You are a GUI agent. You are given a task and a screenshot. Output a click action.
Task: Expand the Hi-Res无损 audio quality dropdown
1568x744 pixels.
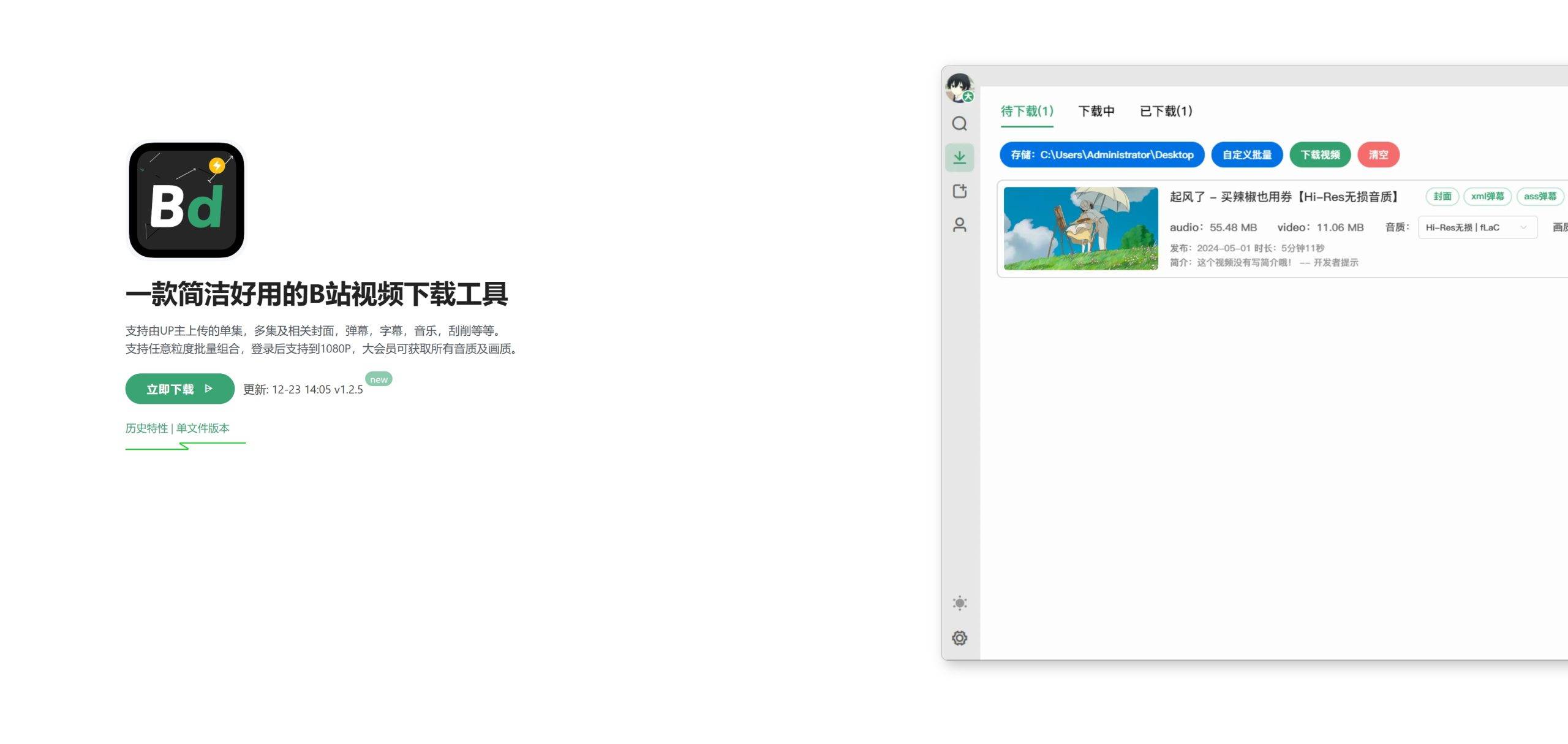coord(1477,227)
